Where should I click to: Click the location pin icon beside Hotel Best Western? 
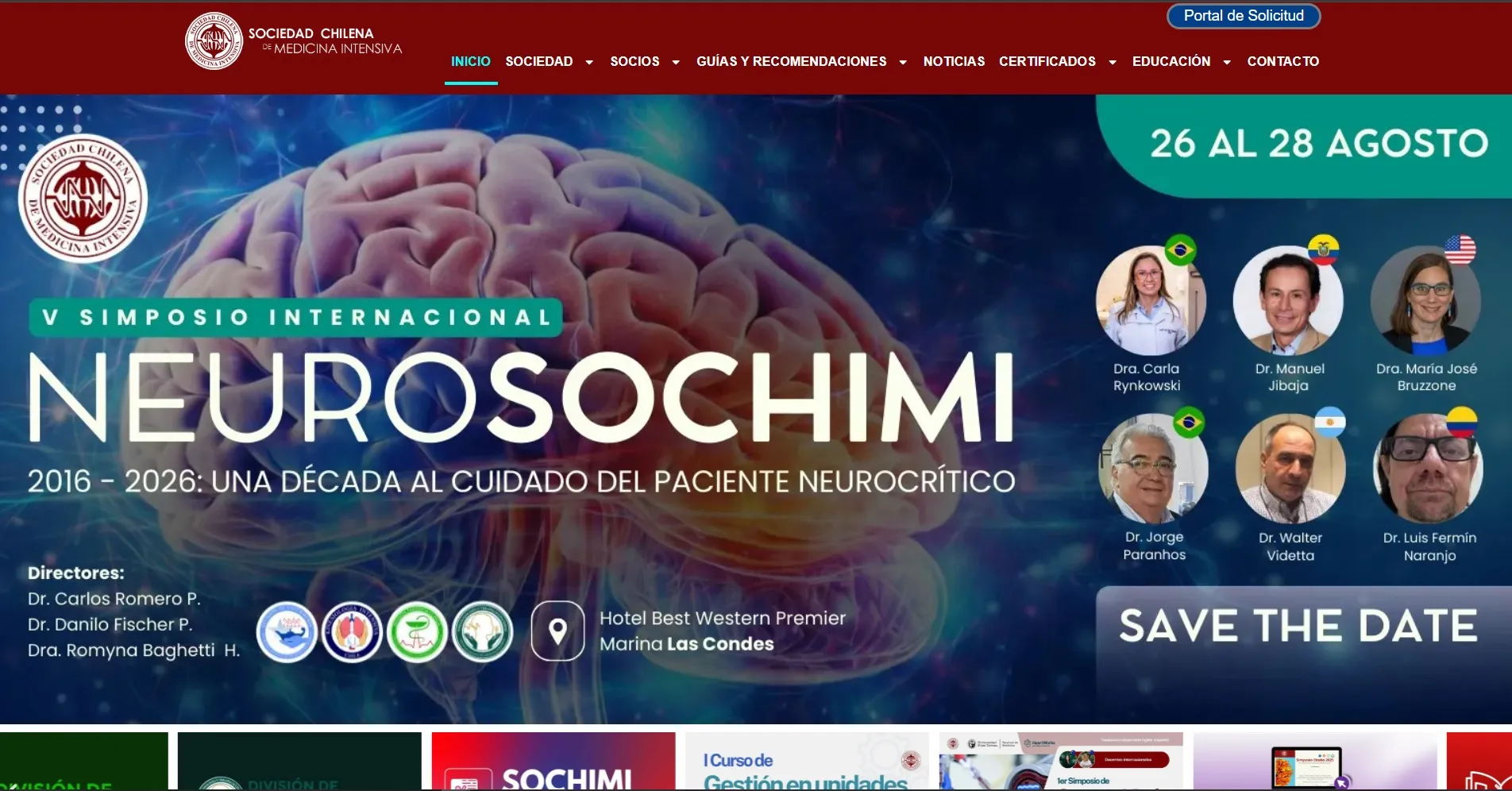point(558,631)
